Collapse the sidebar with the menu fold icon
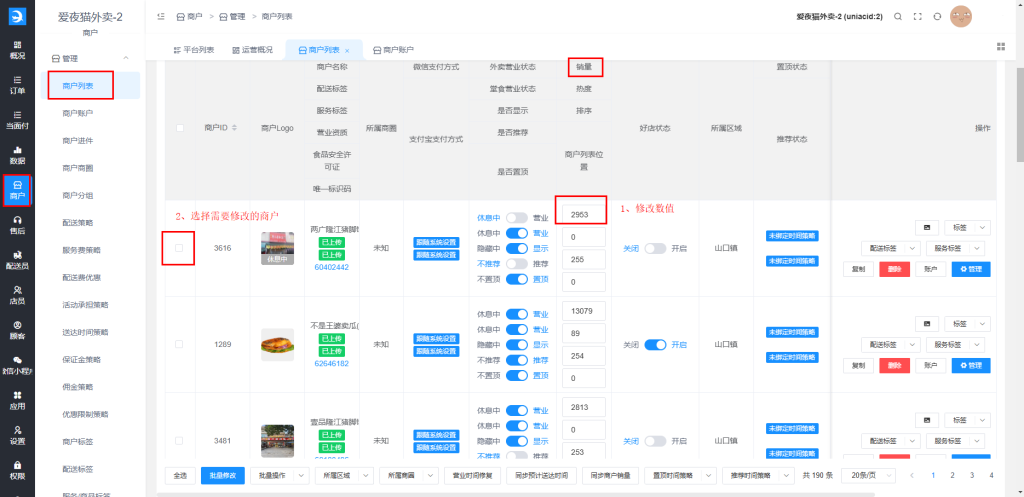Image resolution: width=1024 pixels, height=497 pixels. click(162, 17)
